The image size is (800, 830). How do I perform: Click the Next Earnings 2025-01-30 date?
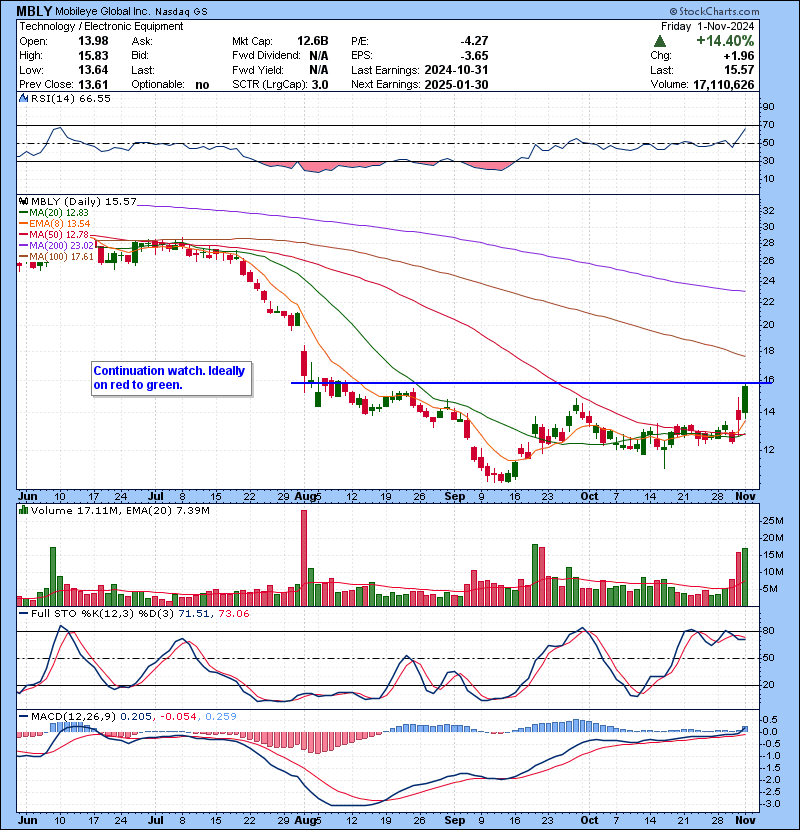[x=456, y=85]
